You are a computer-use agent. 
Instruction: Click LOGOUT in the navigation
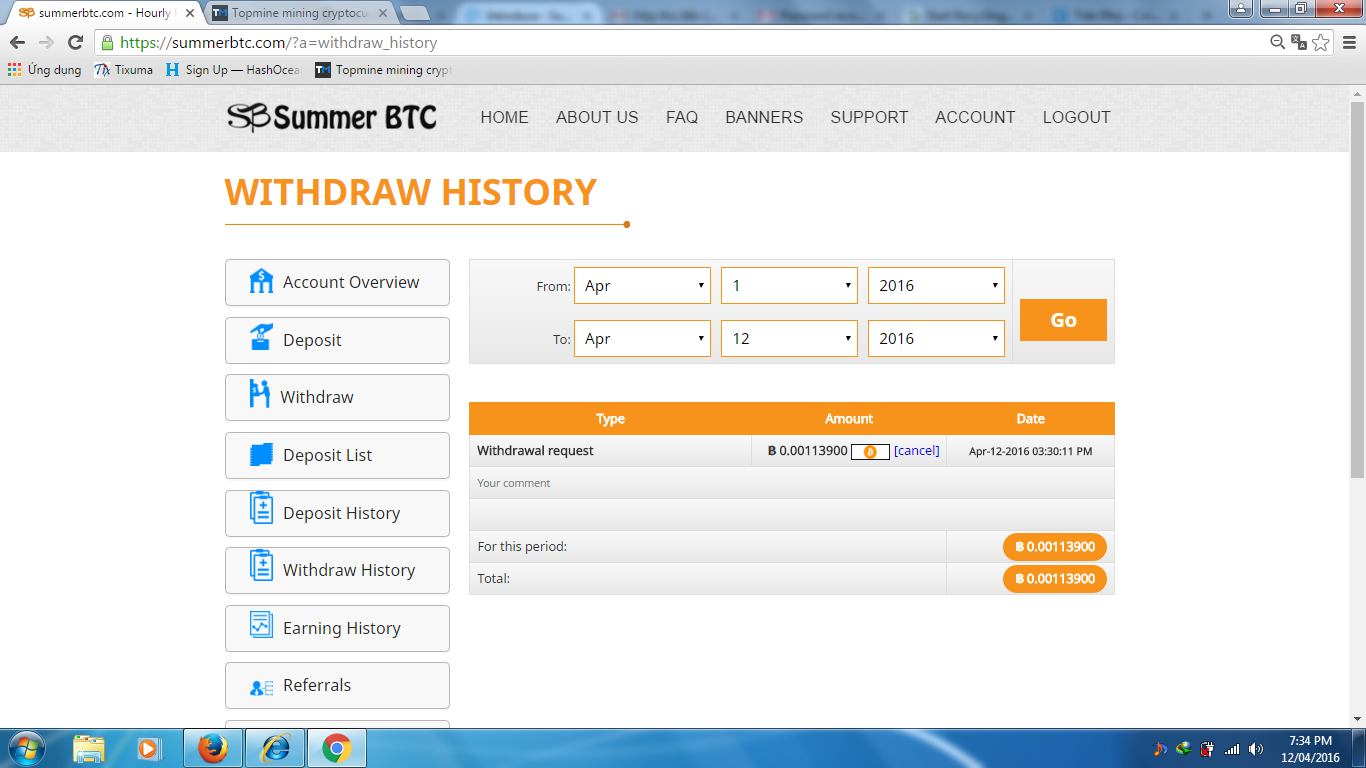click(x=1076, y=117)
